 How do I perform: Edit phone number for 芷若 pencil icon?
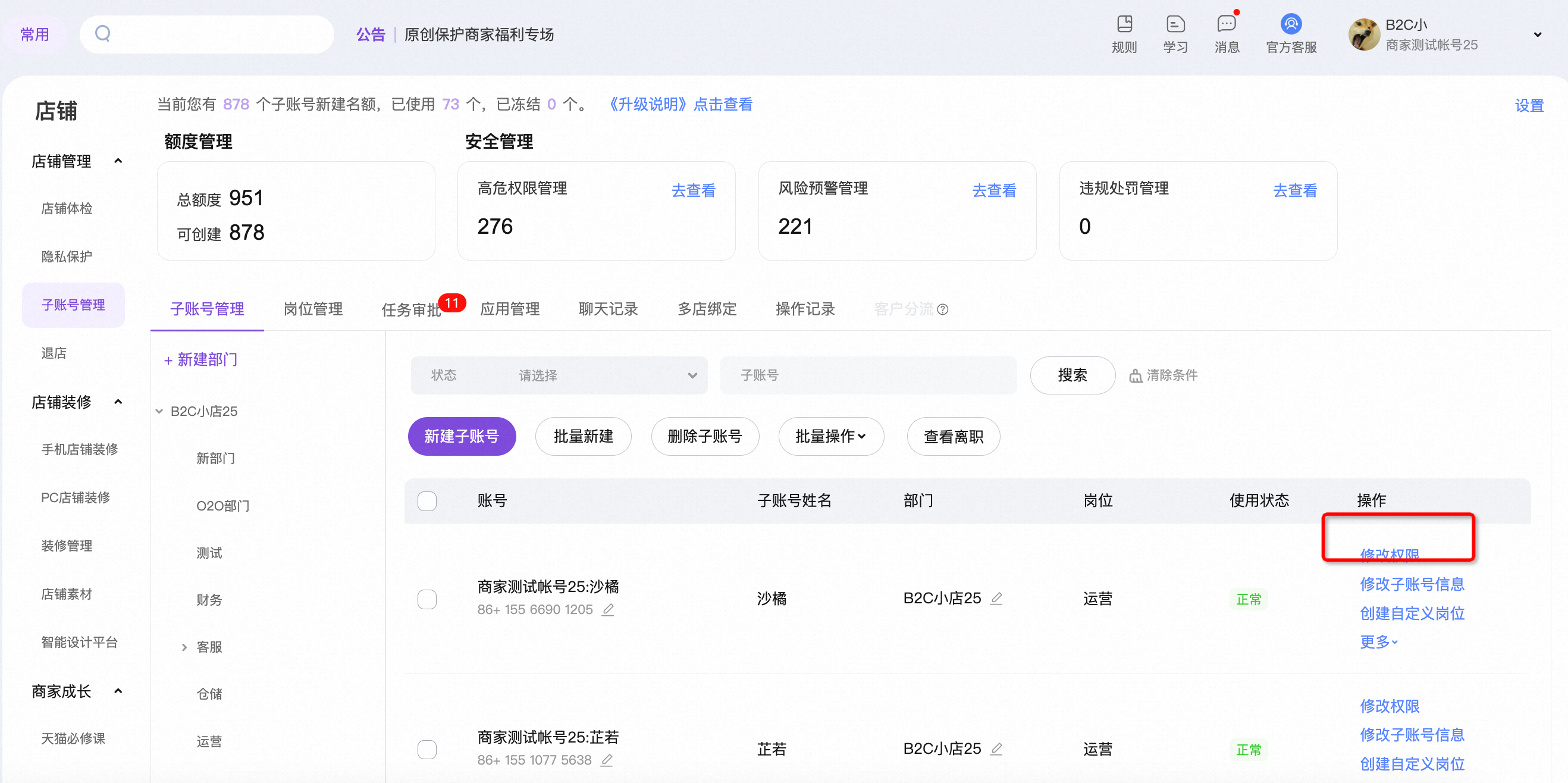pyautogui.click(x=606, y=760)
